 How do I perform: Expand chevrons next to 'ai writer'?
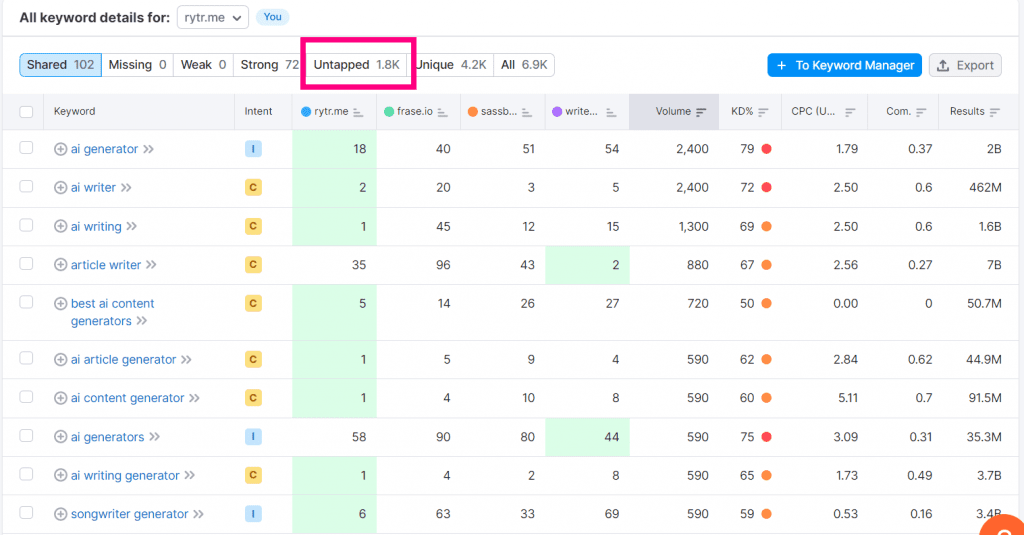(126, 187)
